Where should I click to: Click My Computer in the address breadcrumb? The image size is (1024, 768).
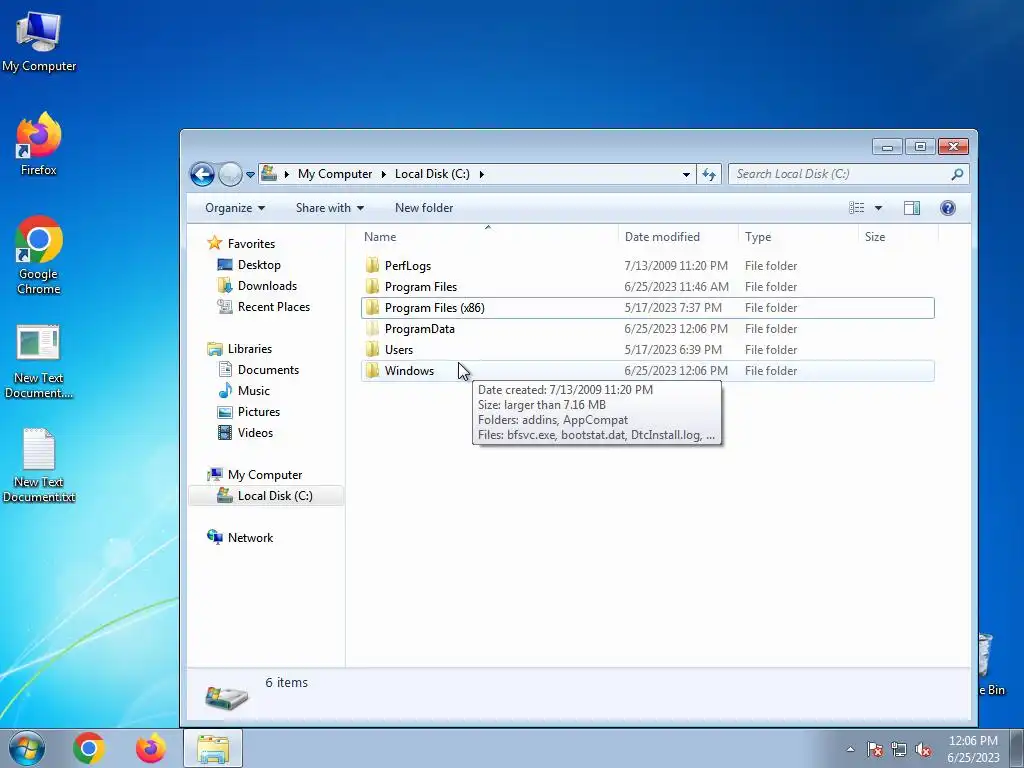(335, 174)
